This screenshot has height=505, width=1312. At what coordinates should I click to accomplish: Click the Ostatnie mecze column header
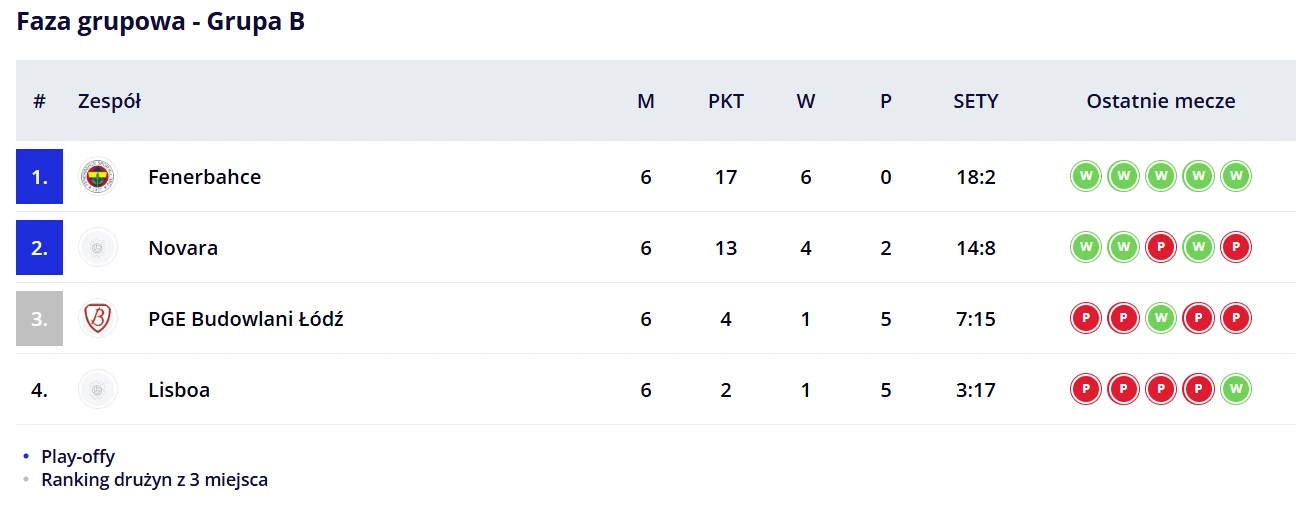tap(1161, 101)
